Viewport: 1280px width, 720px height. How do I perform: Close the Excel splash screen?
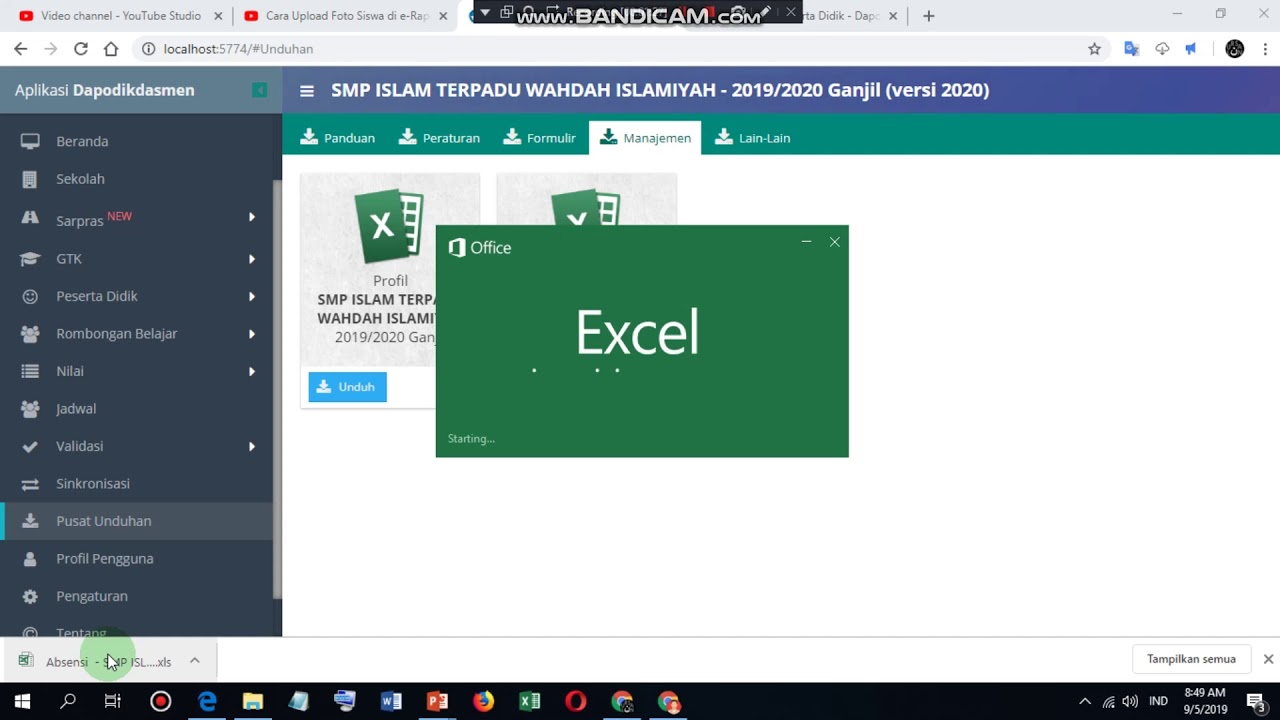click(834, 242)
